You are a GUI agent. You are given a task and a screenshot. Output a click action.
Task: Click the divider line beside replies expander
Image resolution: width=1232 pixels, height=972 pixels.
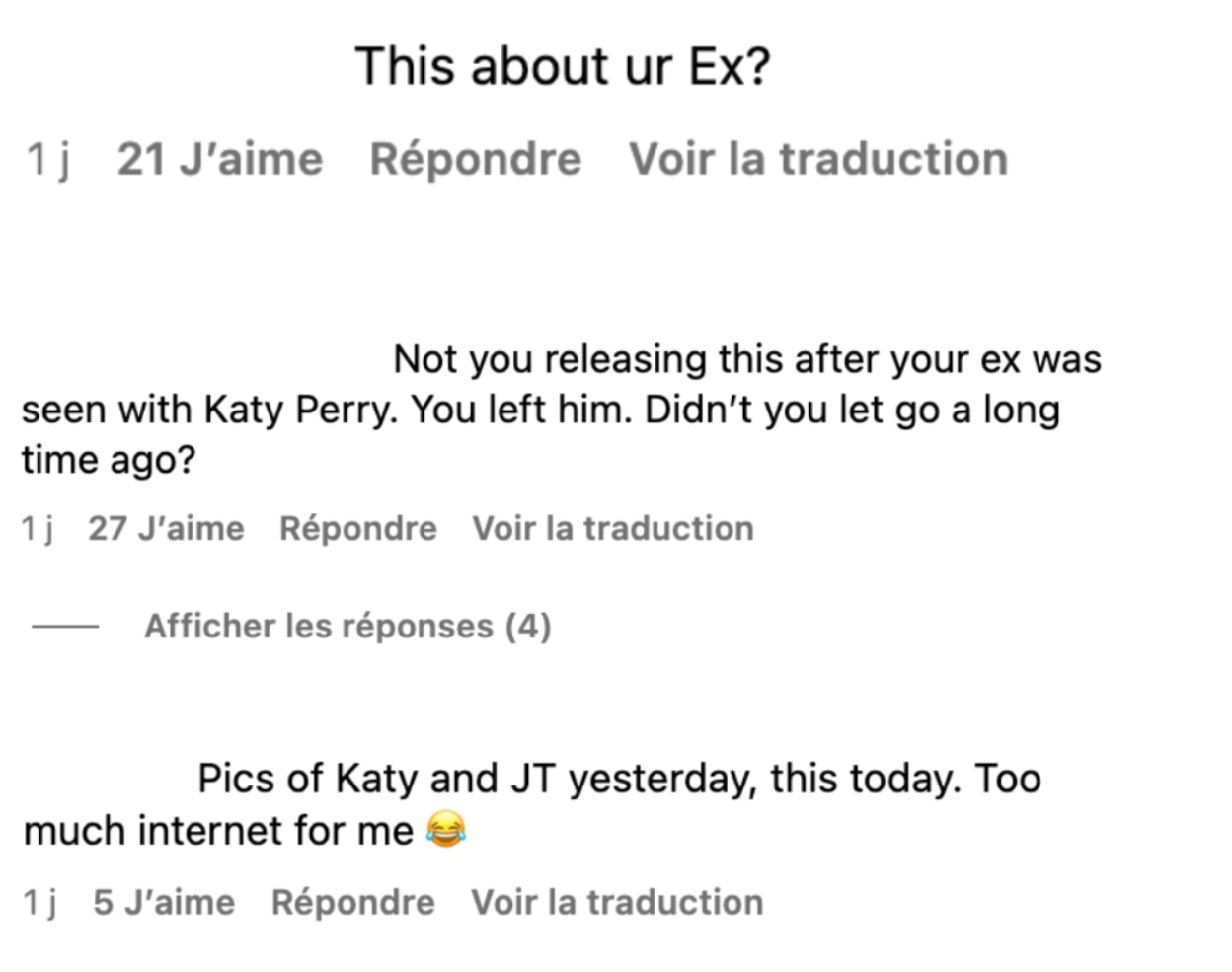click(64, 626)
